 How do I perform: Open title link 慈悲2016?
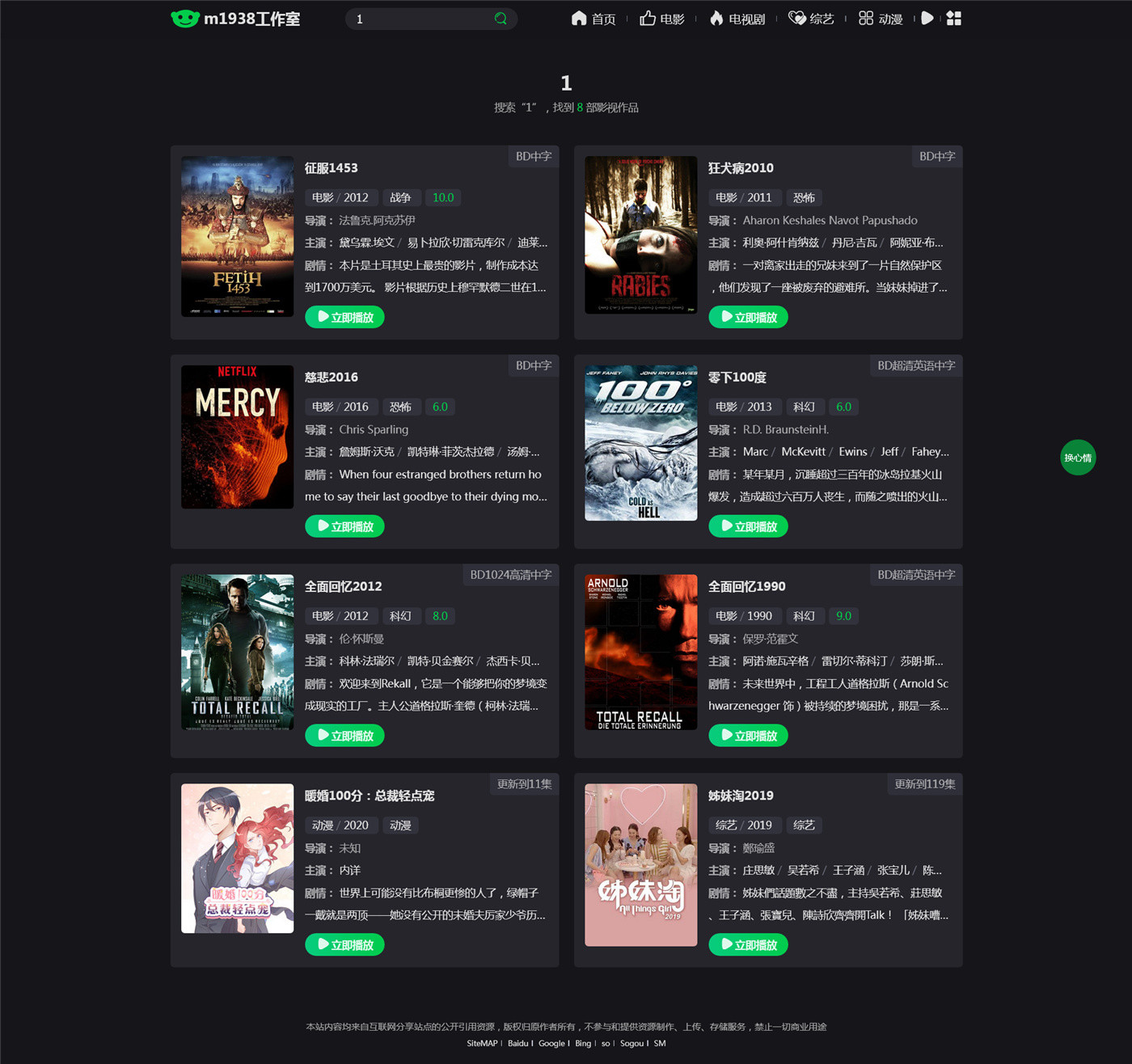[x=332, y=378]
